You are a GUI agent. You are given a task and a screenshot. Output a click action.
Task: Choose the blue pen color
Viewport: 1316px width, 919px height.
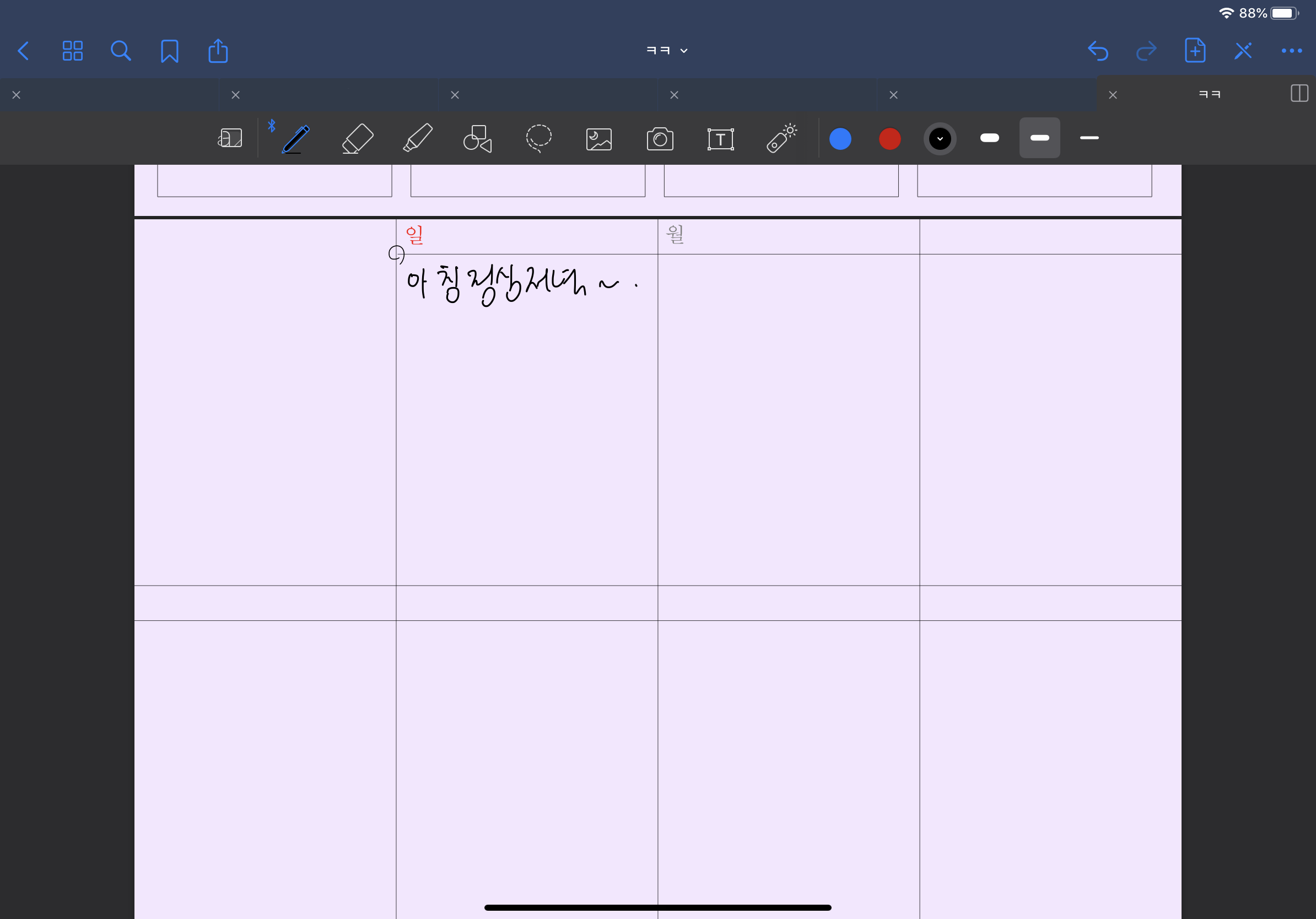tap(840, 139)
